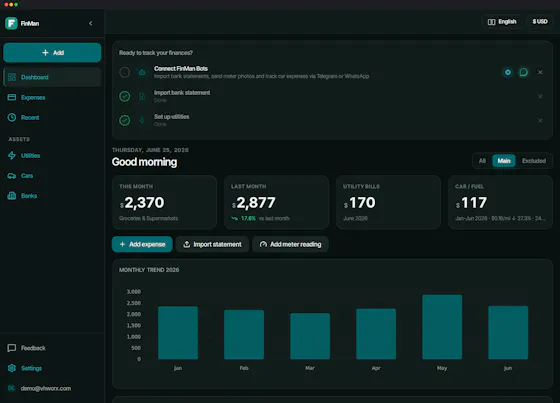Go to Utilities assets
The width and height of the screenshot is (560, 403).
pyautogui.click(x=52, y=155)
